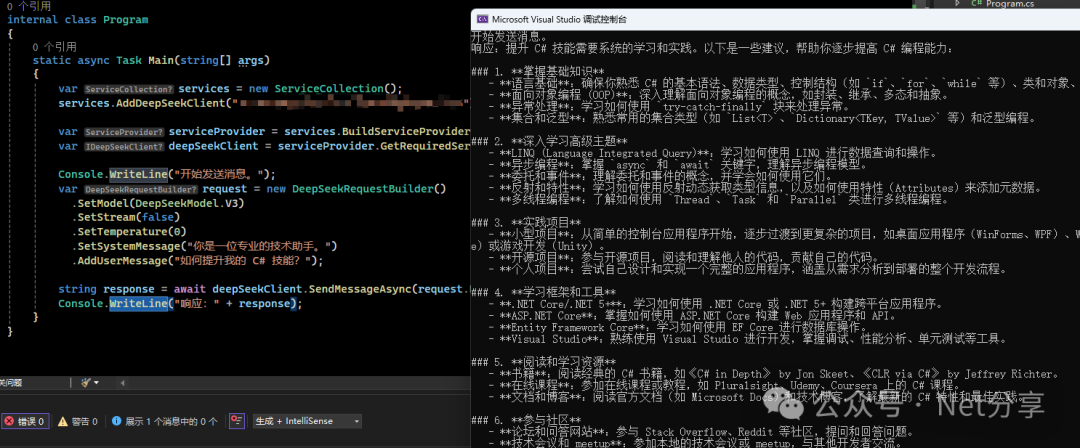Image resolution: width=1080 pixels, height=448 pixels.
Task: Click the new ServiceCollection() constructor
Action: pos(323,89)
